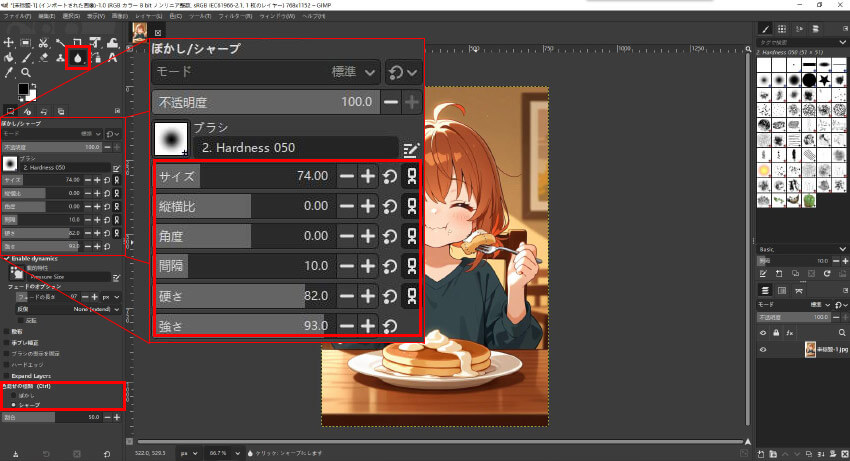The image size is (850, 461).
Task: Select the Clone stamp tool
Action: pos(60,57)
